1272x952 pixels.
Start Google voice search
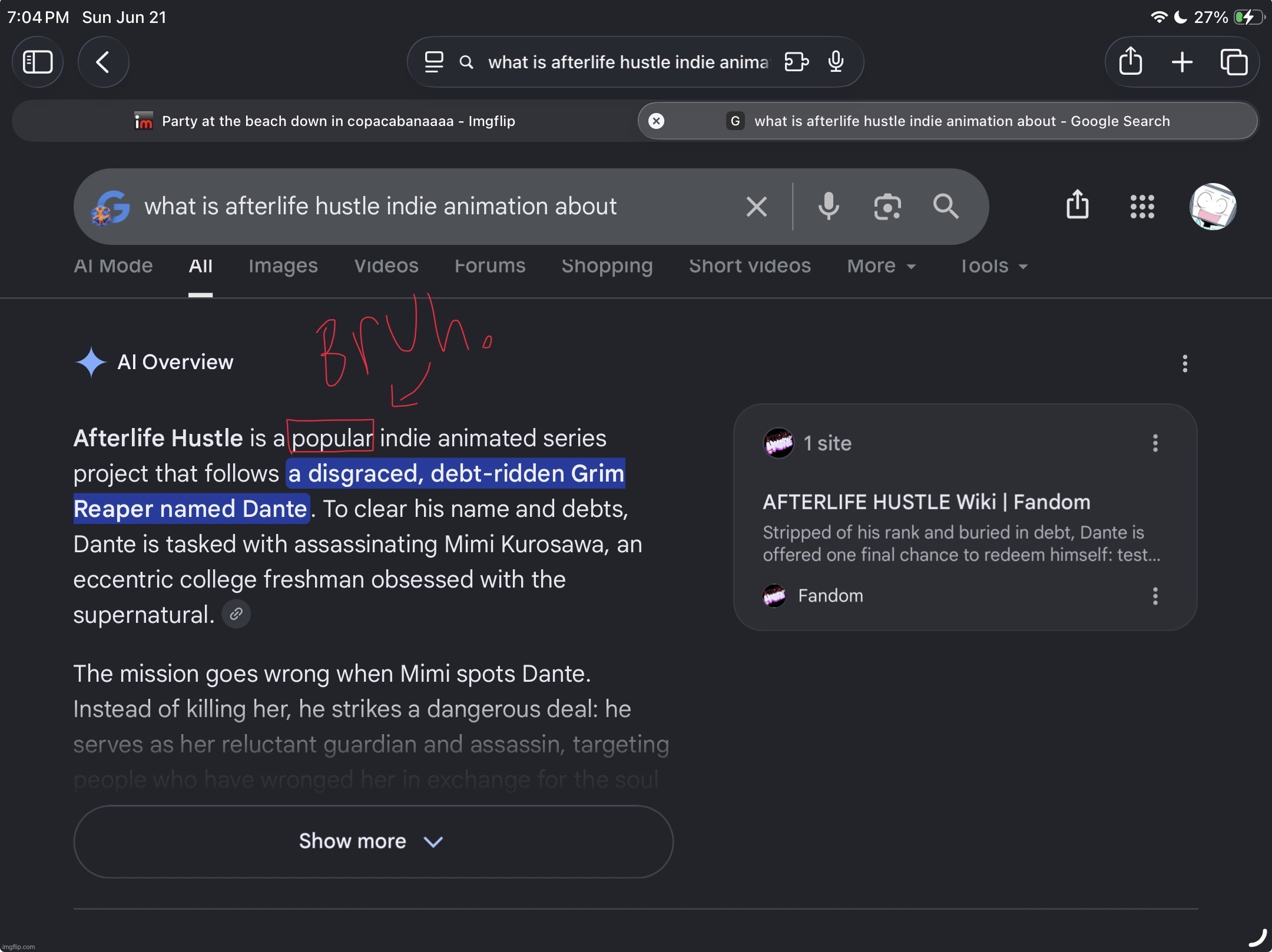point(828,207)
